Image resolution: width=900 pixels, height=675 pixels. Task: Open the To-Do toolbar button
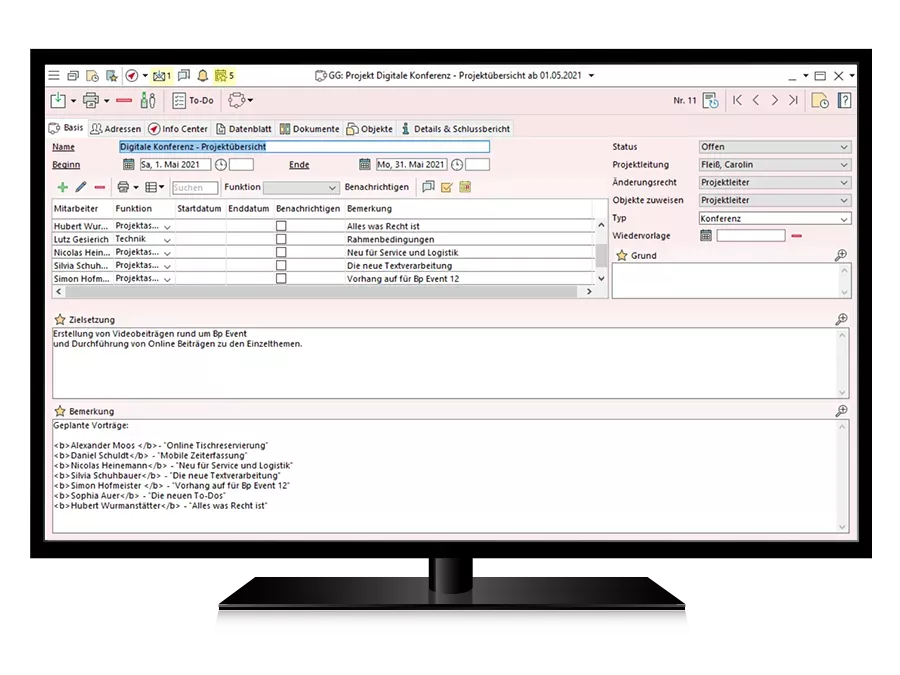pyautogui.click(x=192, y=100)
